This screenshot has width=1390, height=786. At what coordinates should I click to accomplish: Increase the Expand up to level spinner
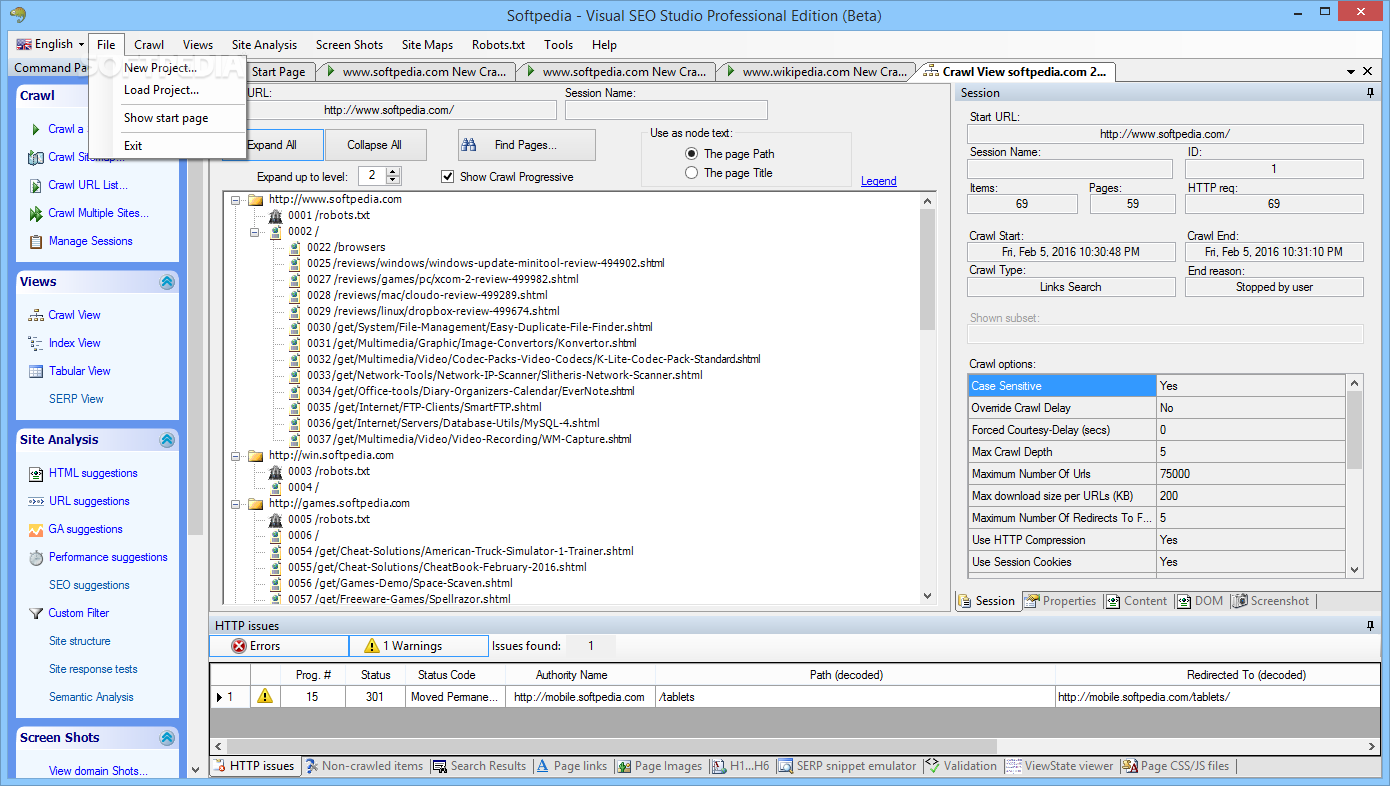click(393, 171)
